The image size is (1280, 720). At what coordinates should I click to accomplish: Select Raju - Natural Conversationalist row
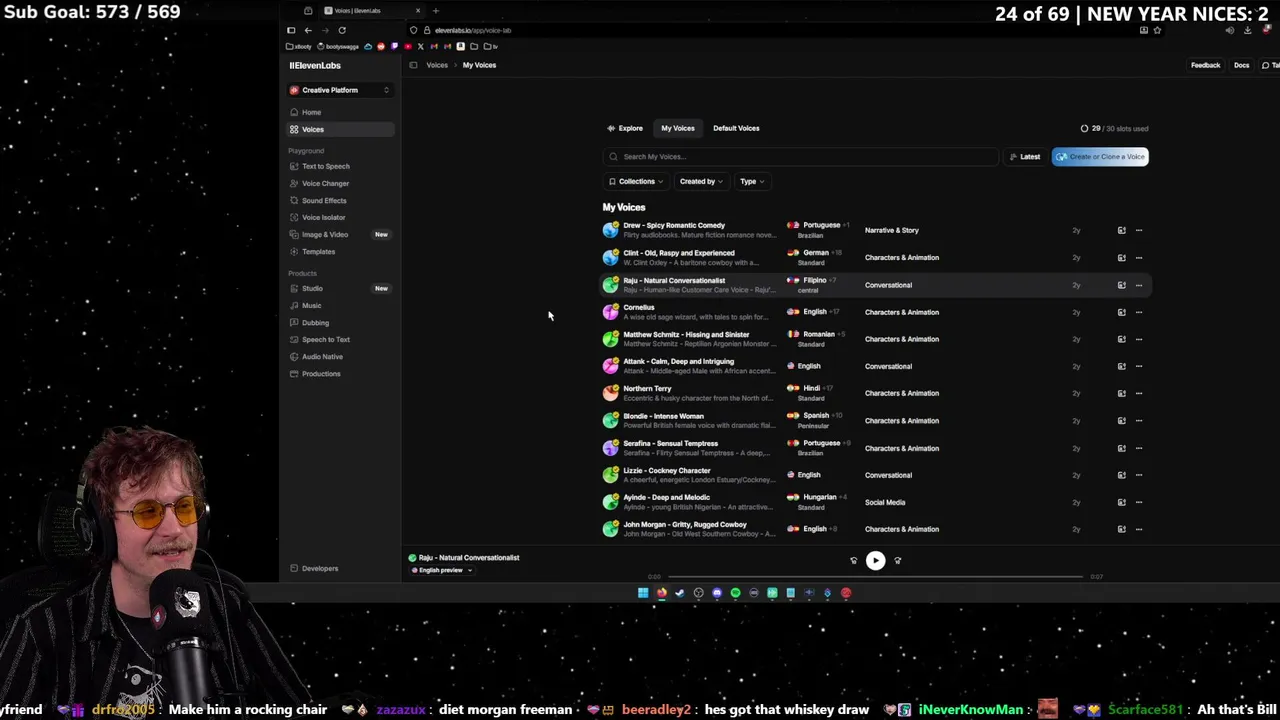(875, 285)
